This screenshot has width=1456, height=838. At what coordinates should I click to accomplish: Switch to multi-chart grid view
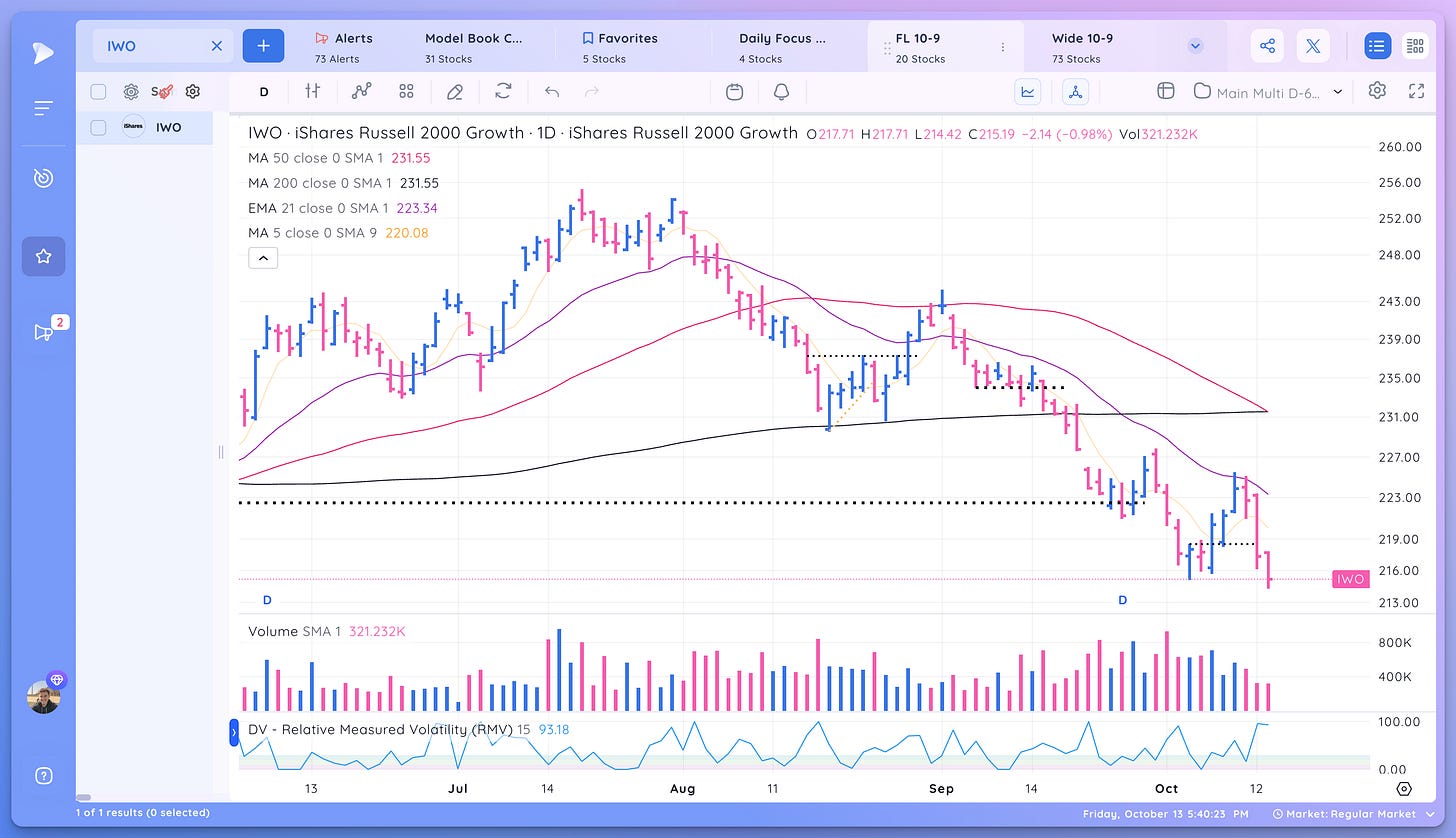(x=1414, y=46)
